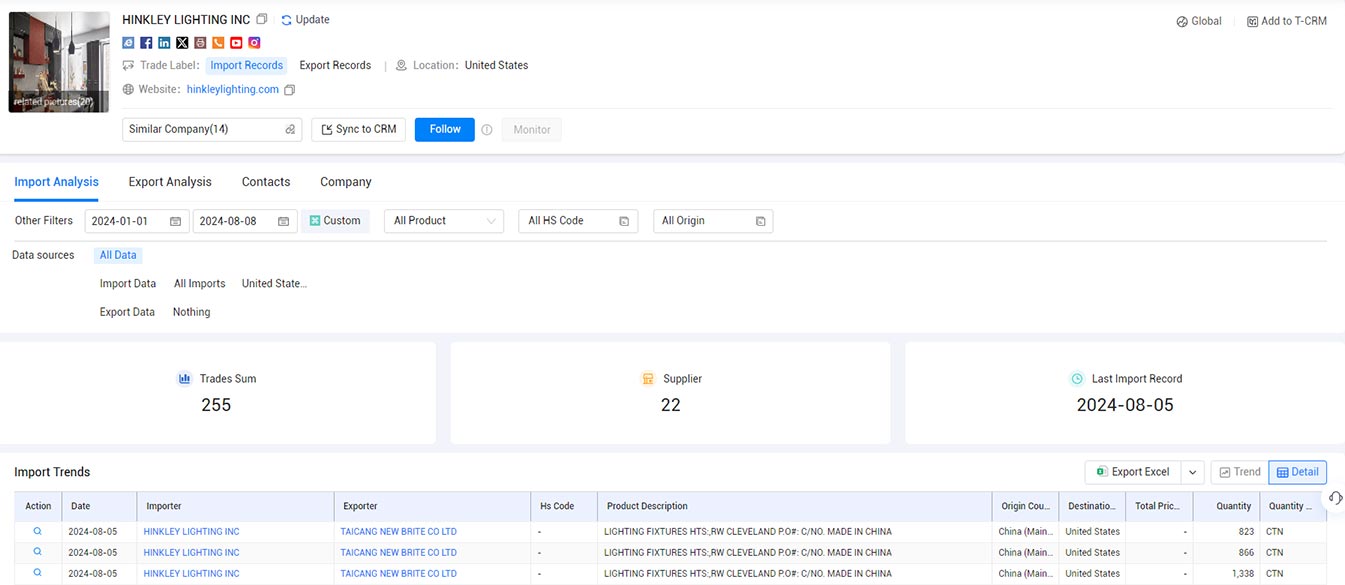Click the '2024-08-05' last import value

pyautogui.click(x=1125, y=405)
